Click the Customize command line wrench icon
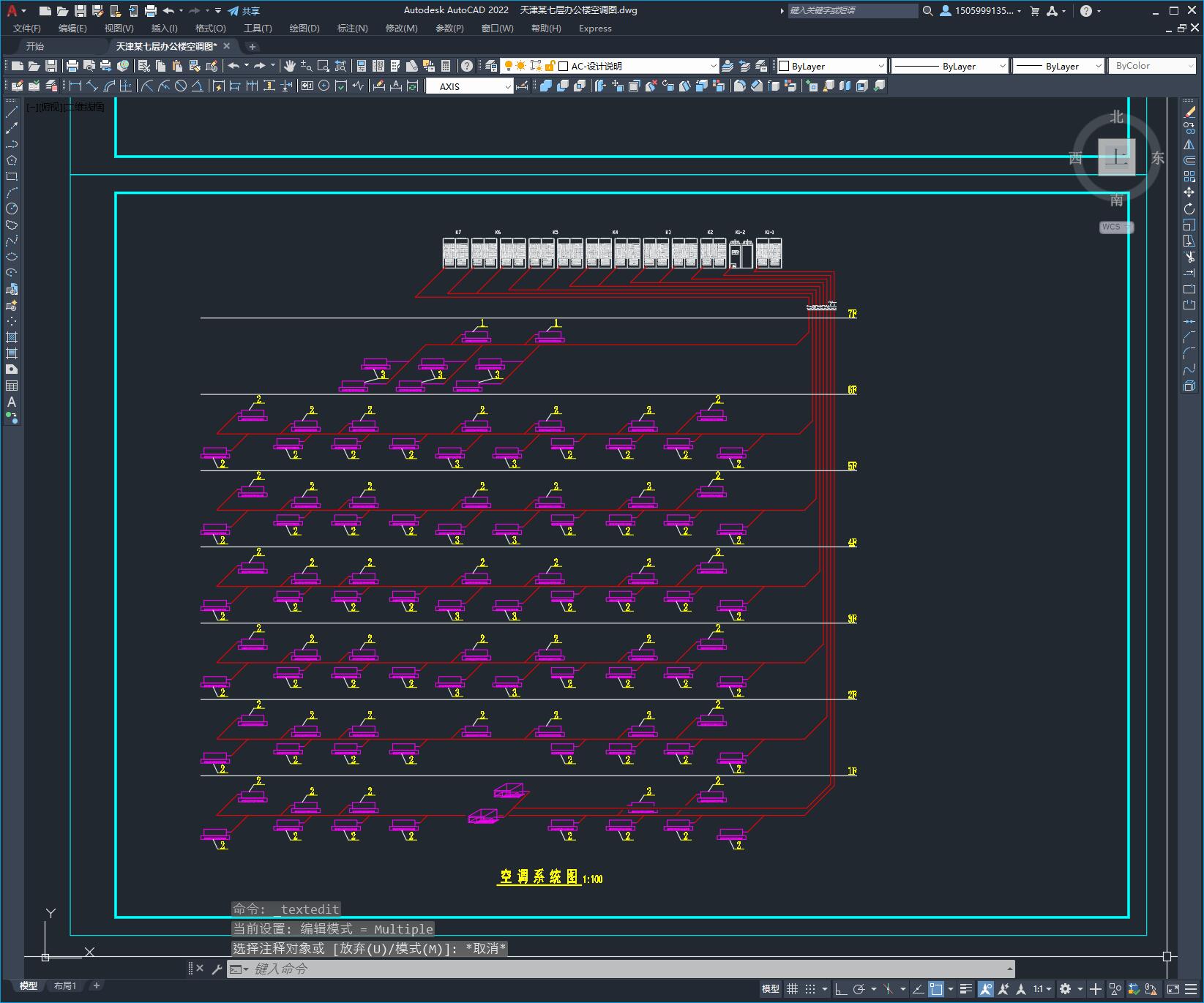The height and width of the screenshot is (1003, 1204). 217,969
